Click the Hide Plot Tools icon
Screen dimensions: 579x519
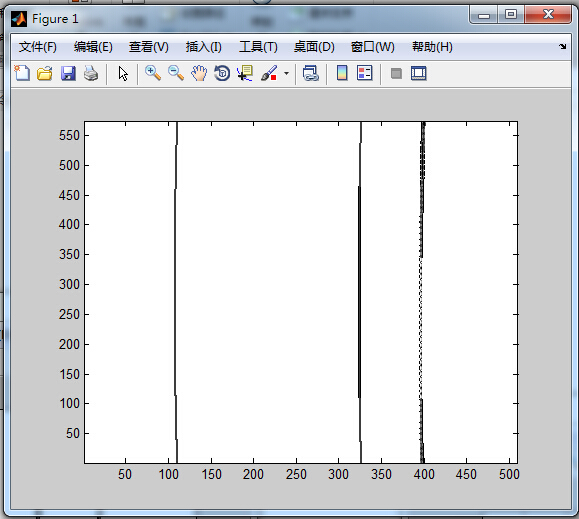396,73
